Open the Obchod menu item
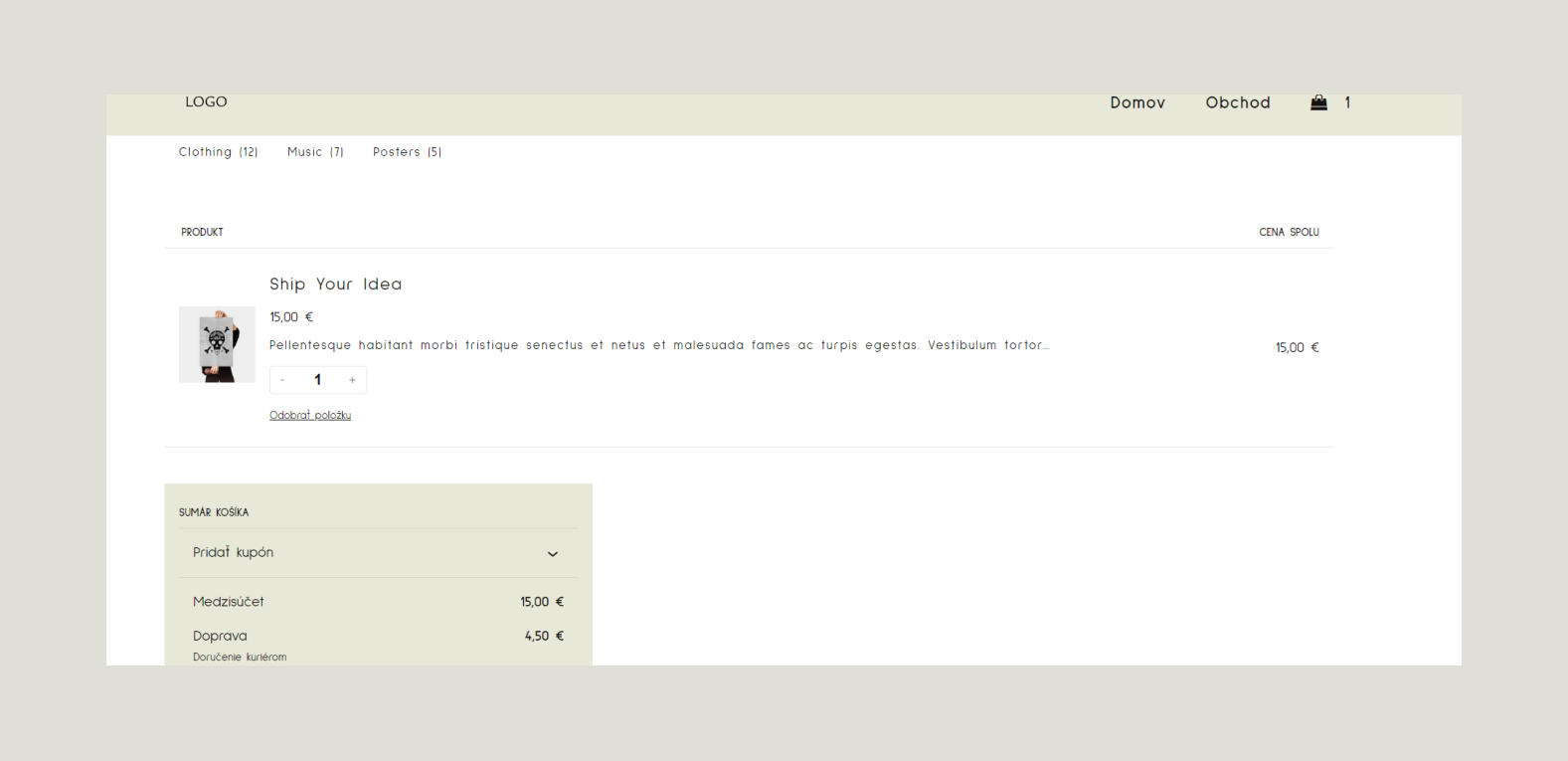Image resolution: width=1568 pixels, height=761 pixels. point(1238,102)
